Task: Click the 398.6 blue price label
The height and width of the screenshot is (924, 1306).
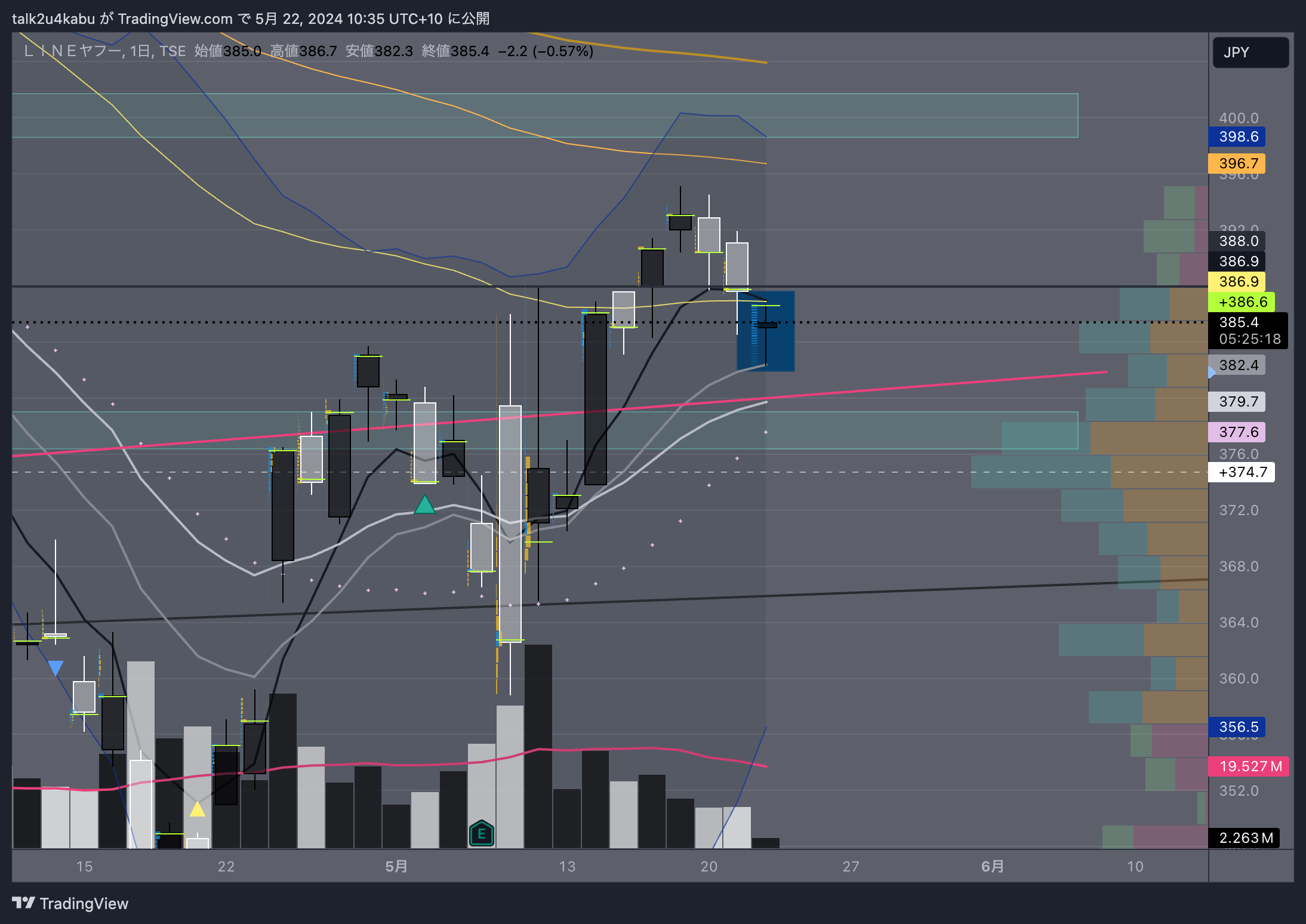Action: (x=1237, y=137)
